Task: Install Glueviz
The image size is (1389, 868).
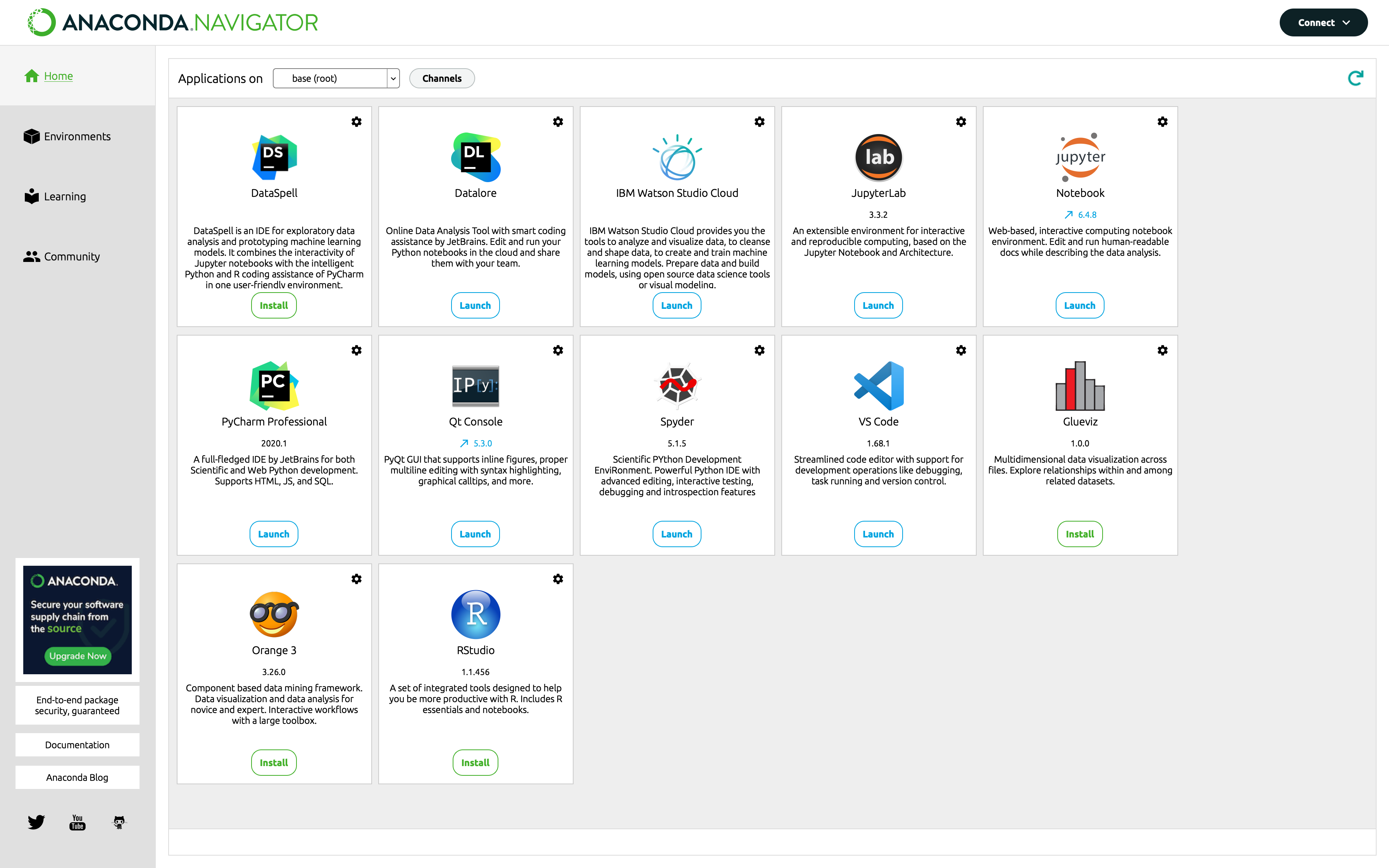Action: 1080,534
